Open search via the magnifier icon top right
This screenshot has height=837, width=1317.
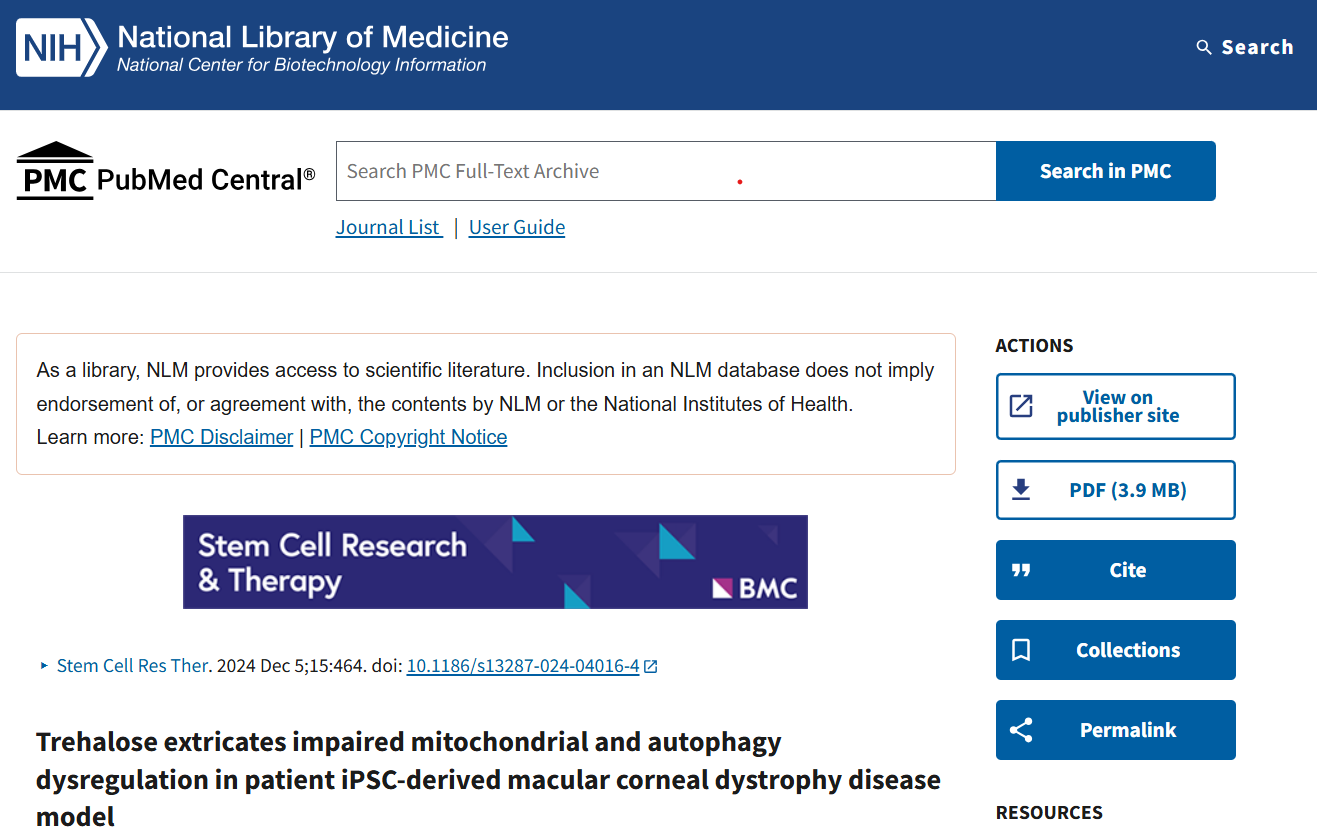1203,46
